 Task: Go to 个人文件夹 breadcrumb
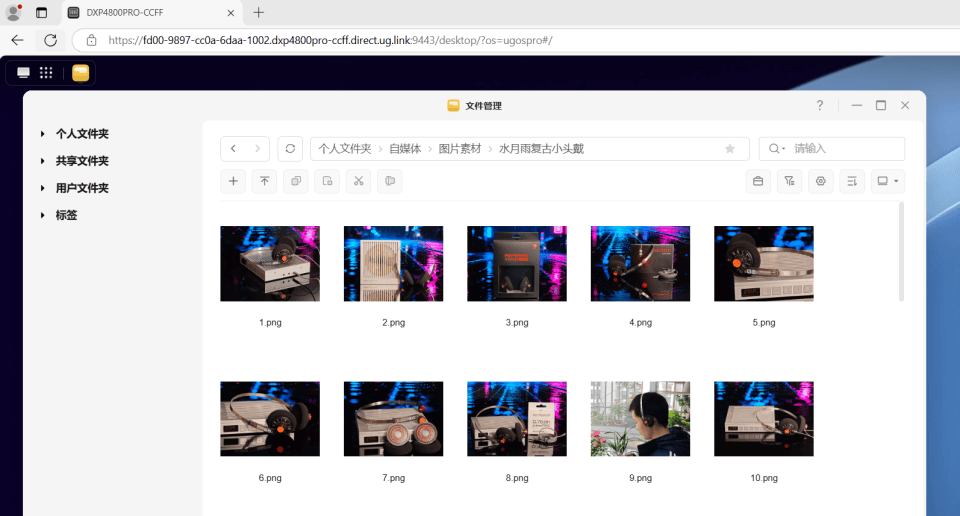coord(345,149)
